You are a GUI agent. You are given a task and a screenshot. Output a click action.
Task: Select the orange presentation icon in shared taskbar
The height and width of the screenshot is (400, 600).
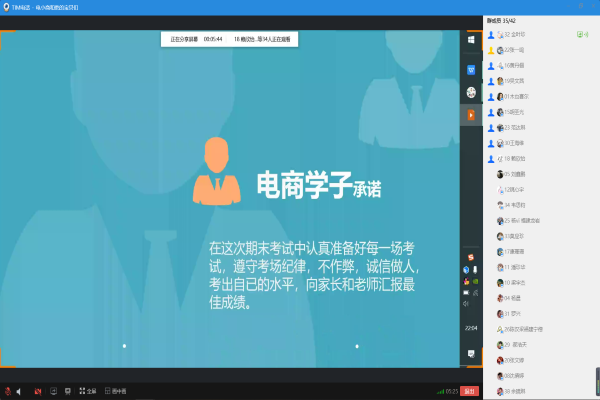pyautogui.click(x=471, y=115)
